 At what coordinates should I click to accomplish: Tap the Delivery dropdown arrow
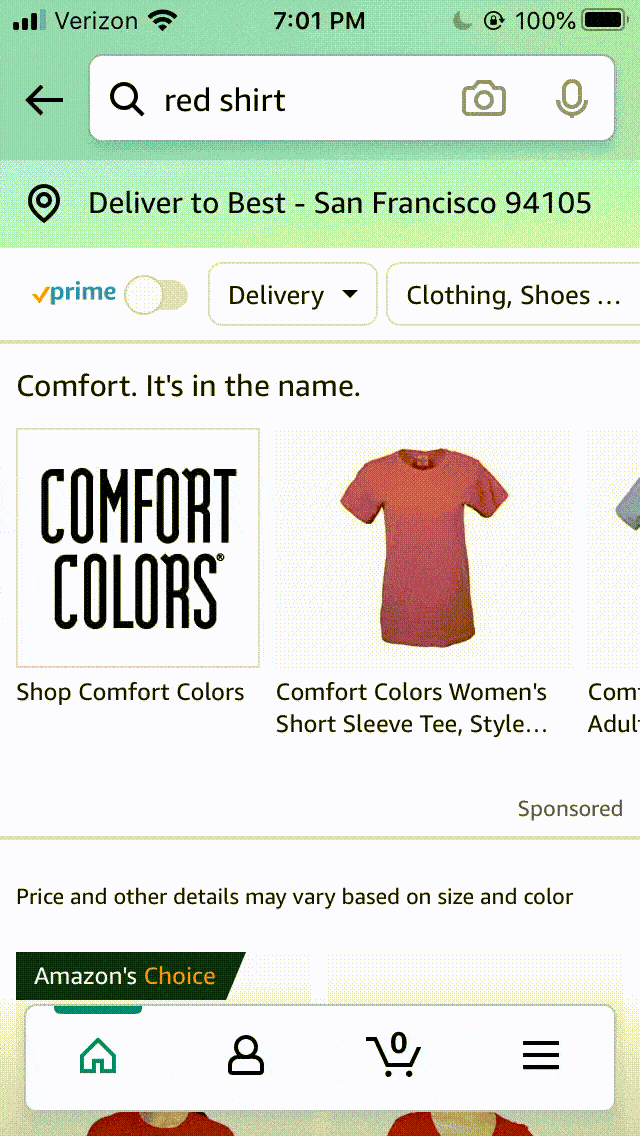(x=350, y=295)
